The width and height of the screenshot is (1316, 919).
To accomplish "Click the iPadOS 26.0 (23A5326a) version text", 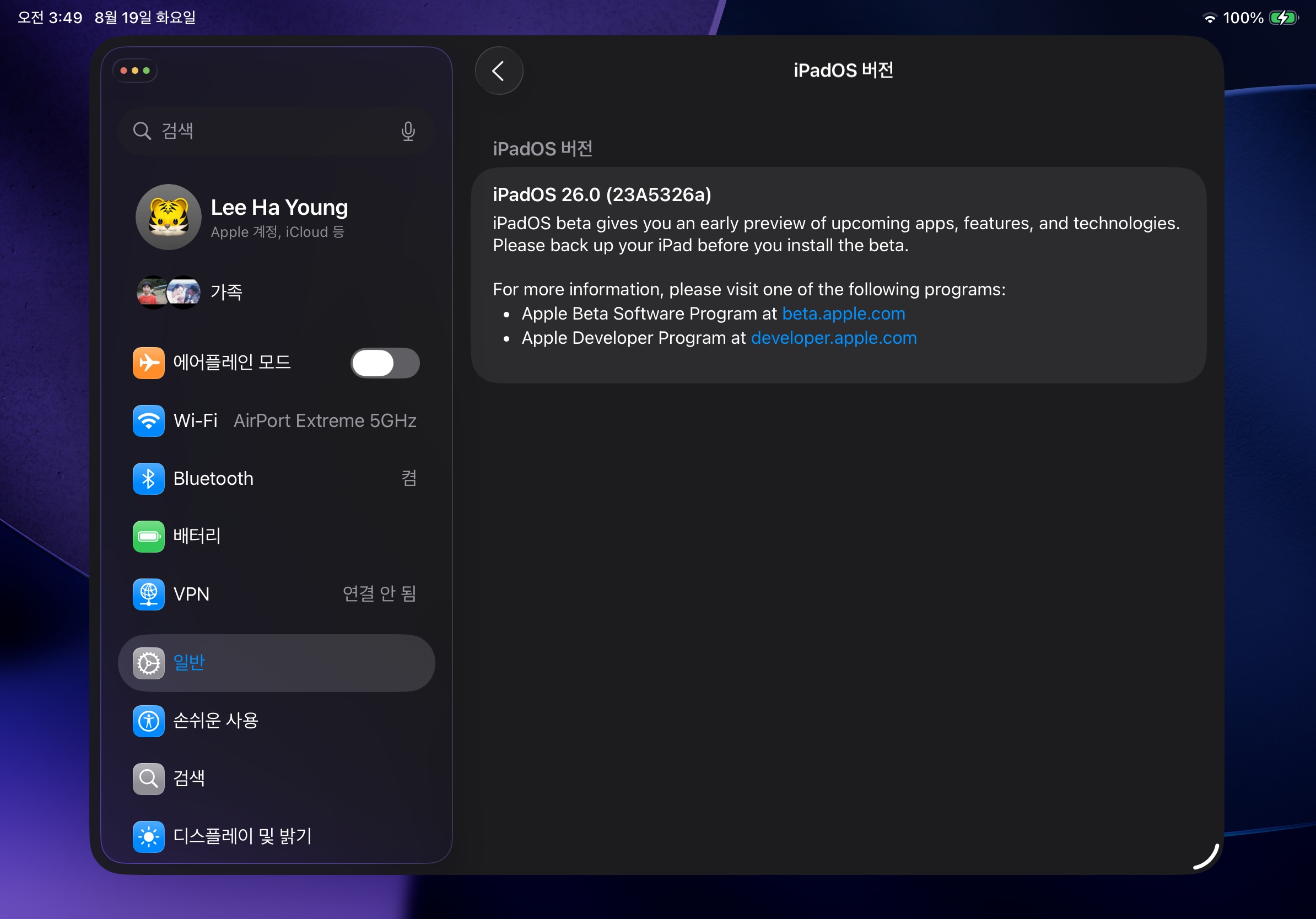I will pyautogui.click(x=602, y=195).
